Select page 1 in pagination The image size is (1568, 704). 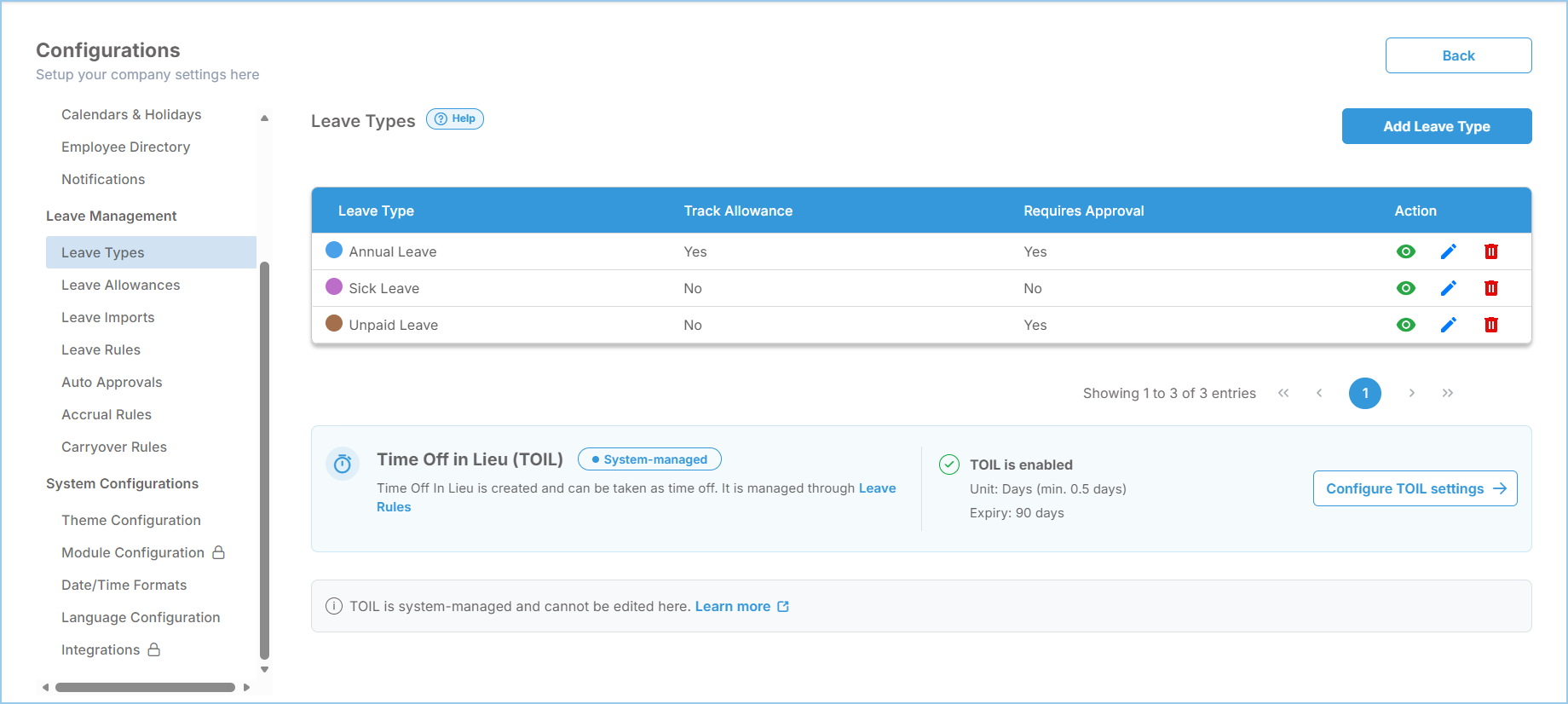1365,393
